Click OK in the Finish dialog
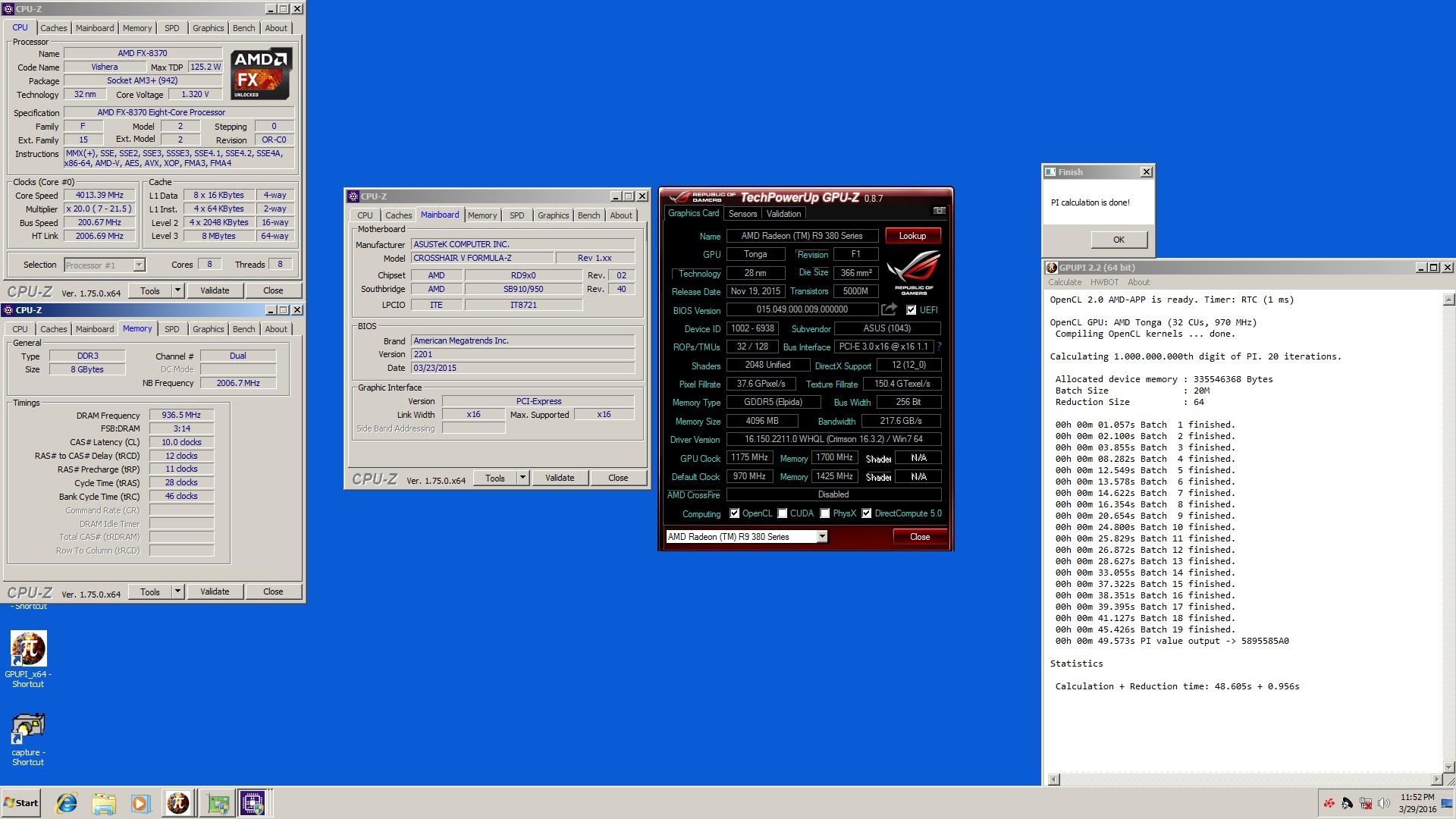The height and width of the screenshot is (819, 1456). click(x=1119, y=240)
